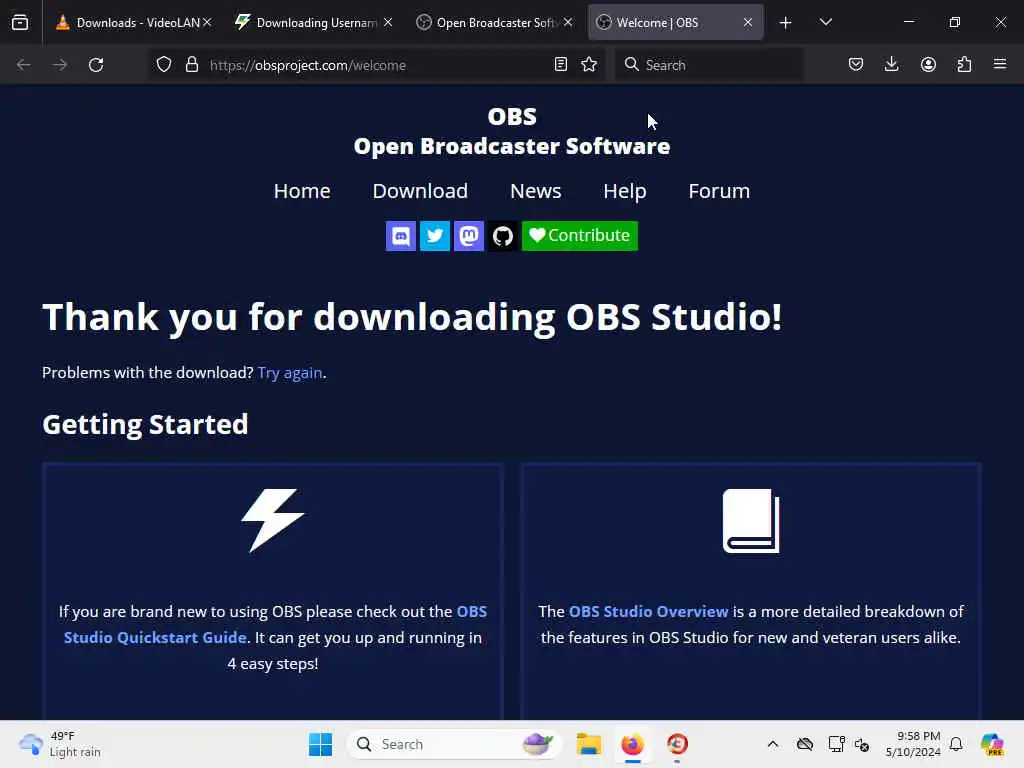Open the weather widget showing 49°F
This screenshot has width=1024, height=768.
point(60,744)
